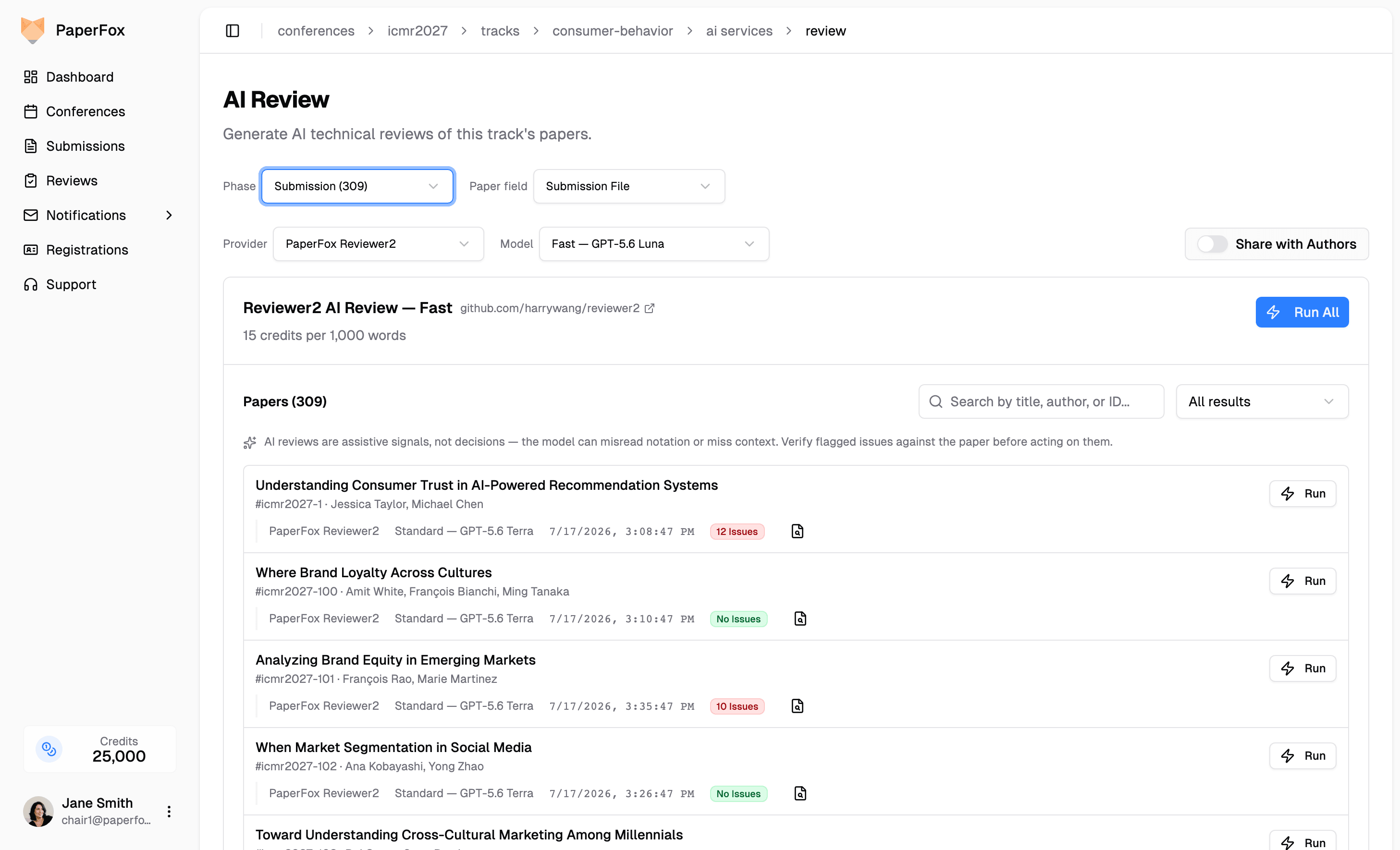Click the Run All button
This screenshot has height=850, width=1400.
[x=1302, y=312]
